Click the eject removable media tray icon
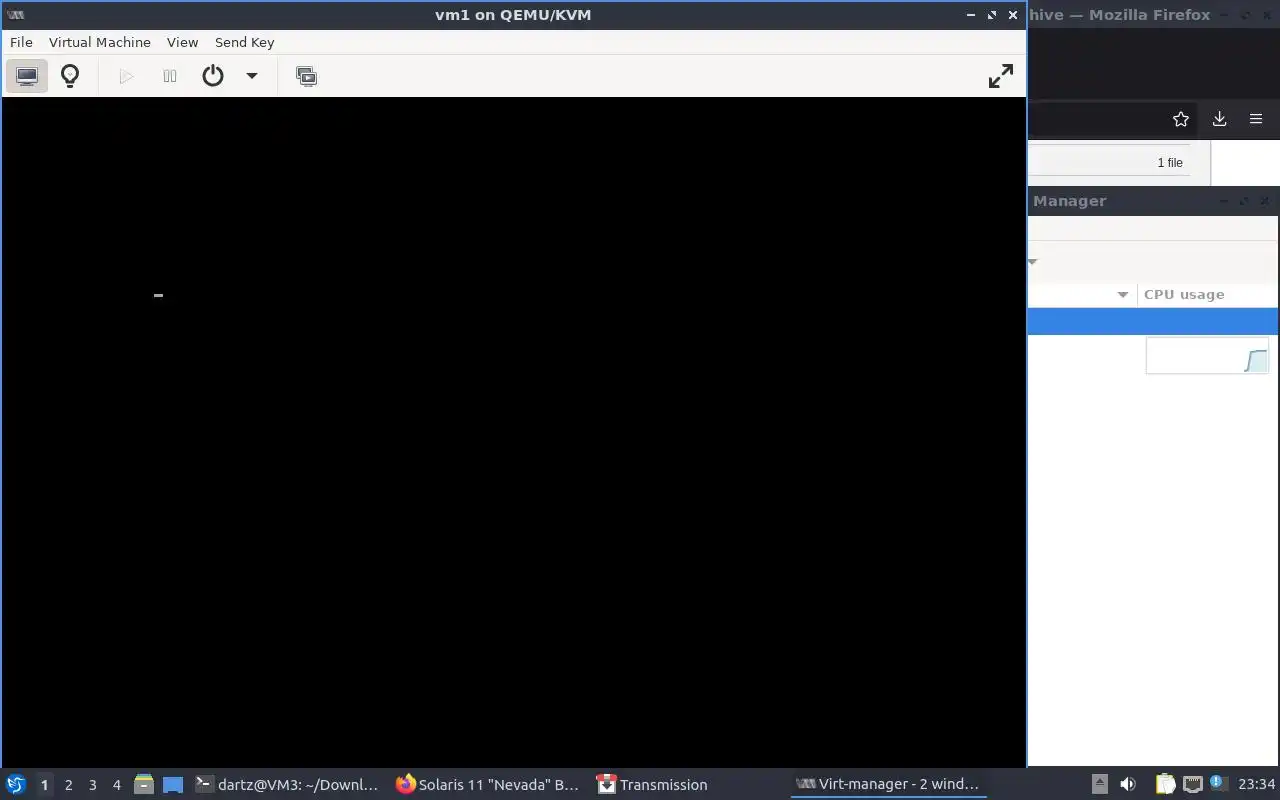The image size is (1280, 800). pyautogui.click(x=1099, y=784)
